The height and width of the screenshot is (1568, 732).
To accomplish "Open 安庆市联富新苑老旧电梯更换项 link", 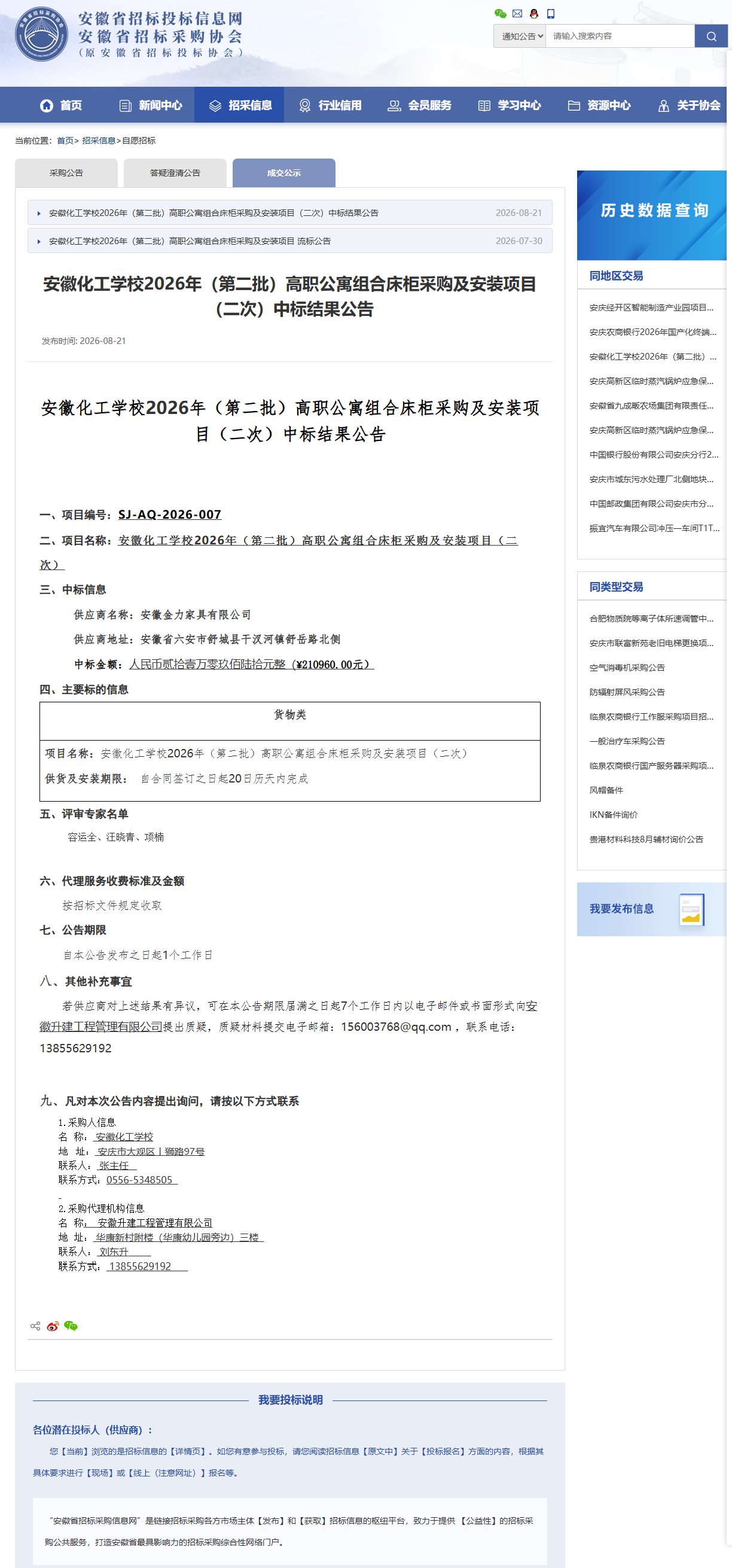I will tap(651, 643).
